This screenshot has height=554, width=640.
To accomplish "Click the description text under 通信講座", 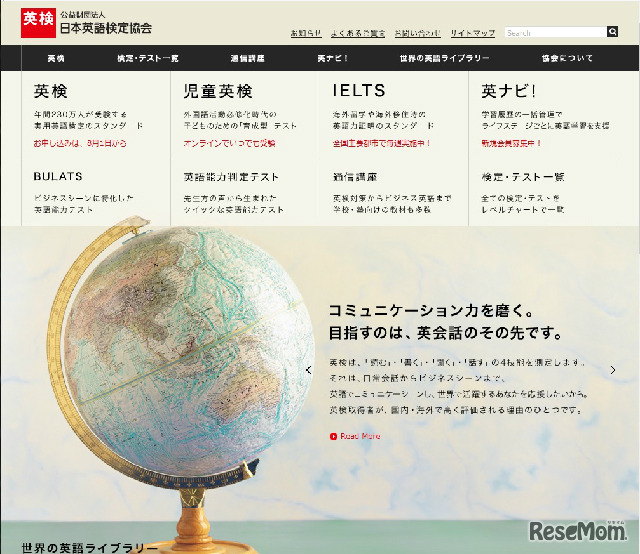I will (392, 204).
